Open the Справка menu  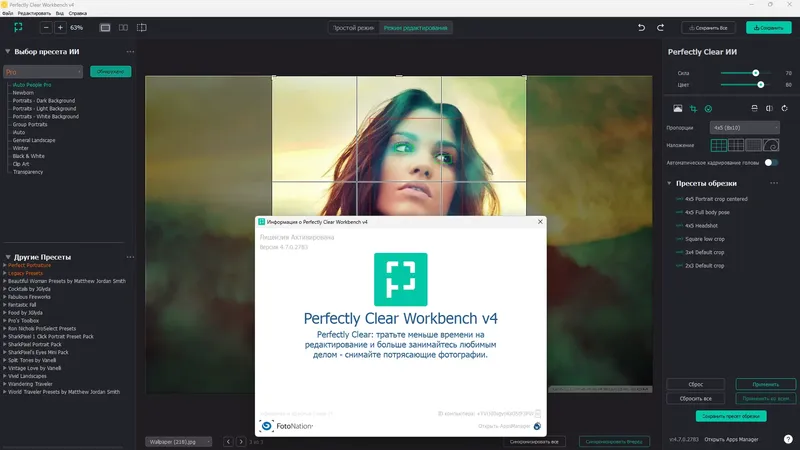78,13
